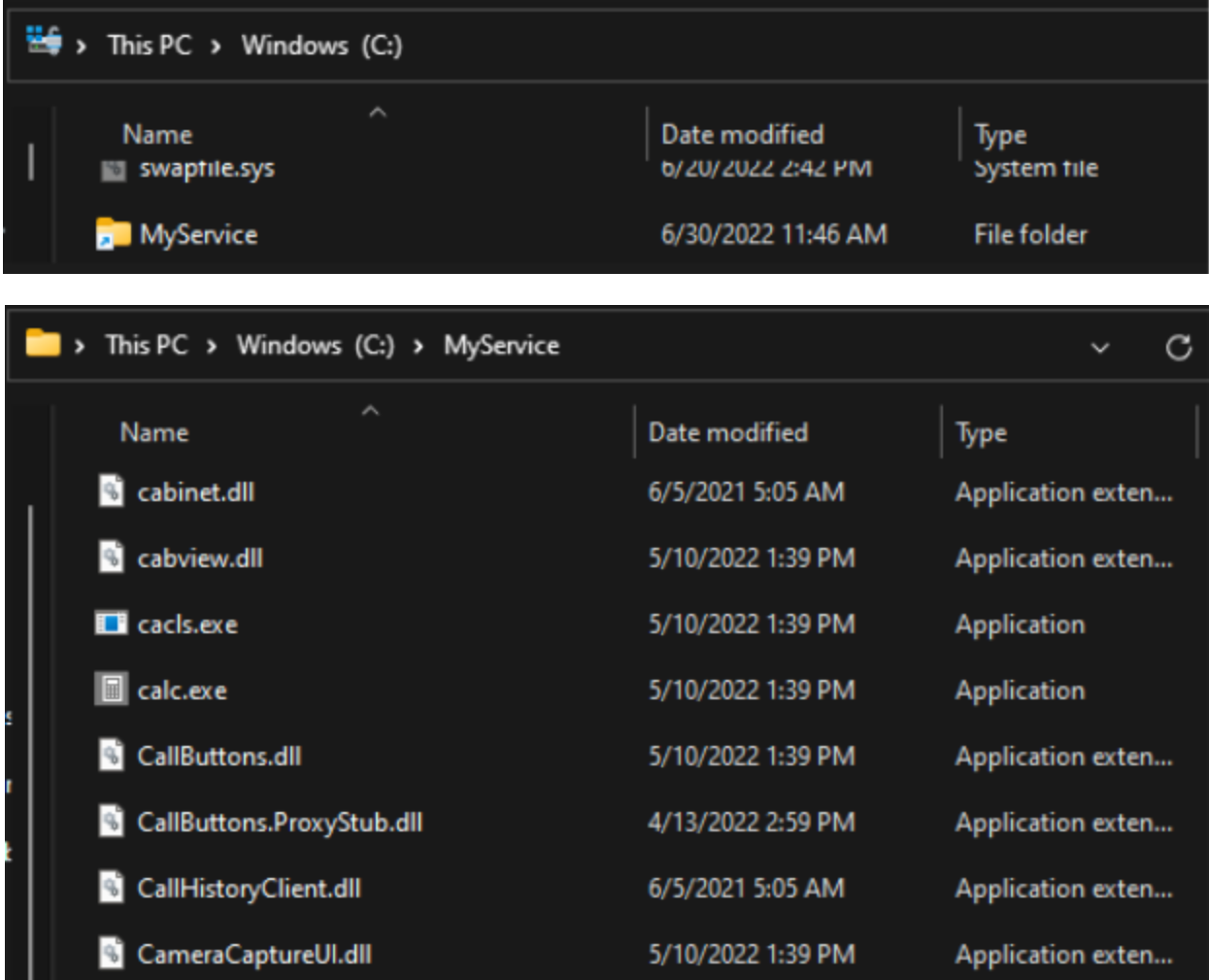The height and width of the screenshot is (980, 1209).
Task: Select the MyService folder name
Action: pyautogui.click(x=198, y=235)
